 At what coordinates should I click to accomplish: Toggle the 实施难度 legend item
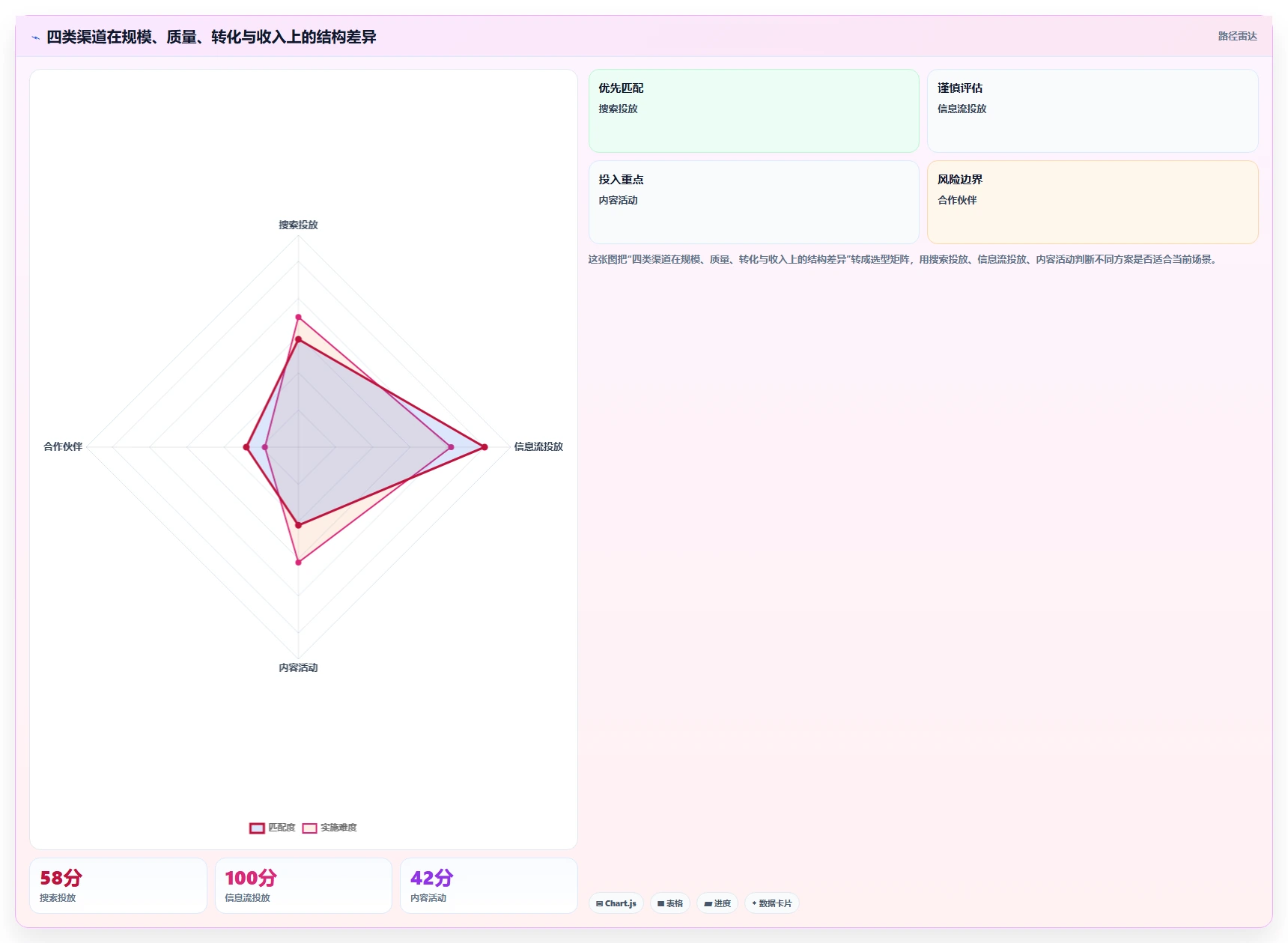click(x=329, y=828)
